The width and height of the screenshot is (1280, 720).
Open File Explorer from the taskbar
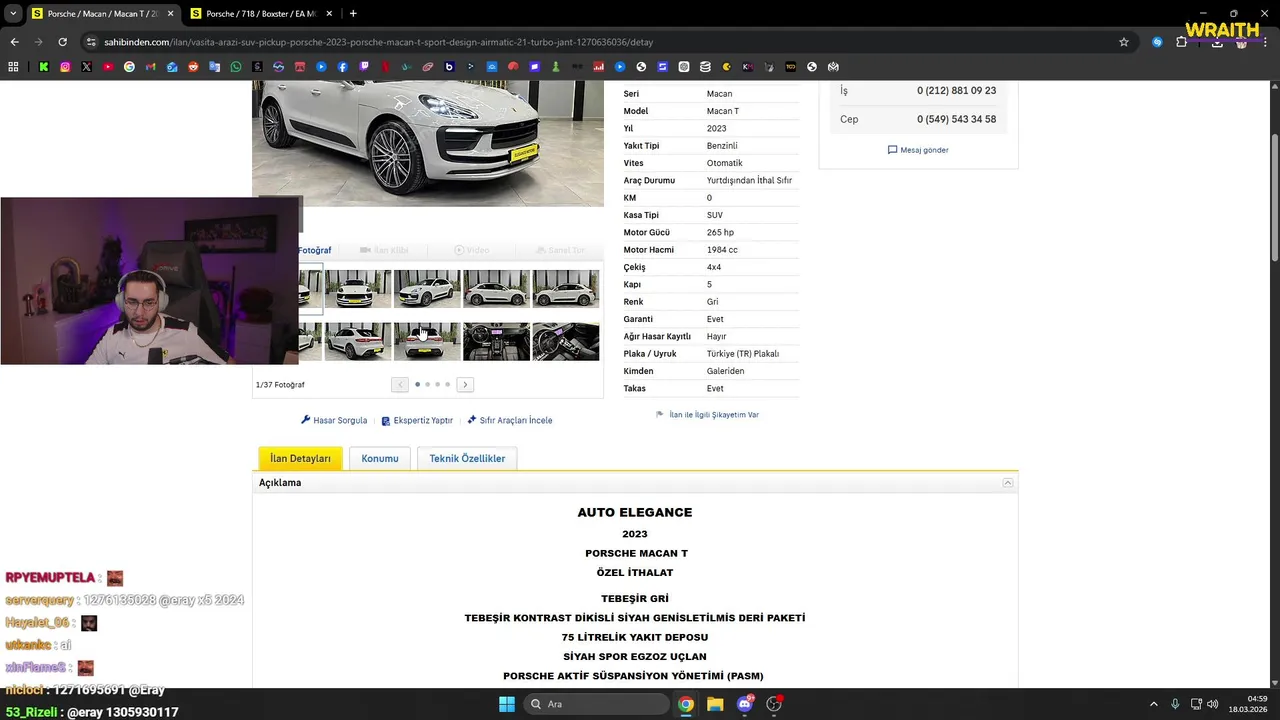point(715,704)
